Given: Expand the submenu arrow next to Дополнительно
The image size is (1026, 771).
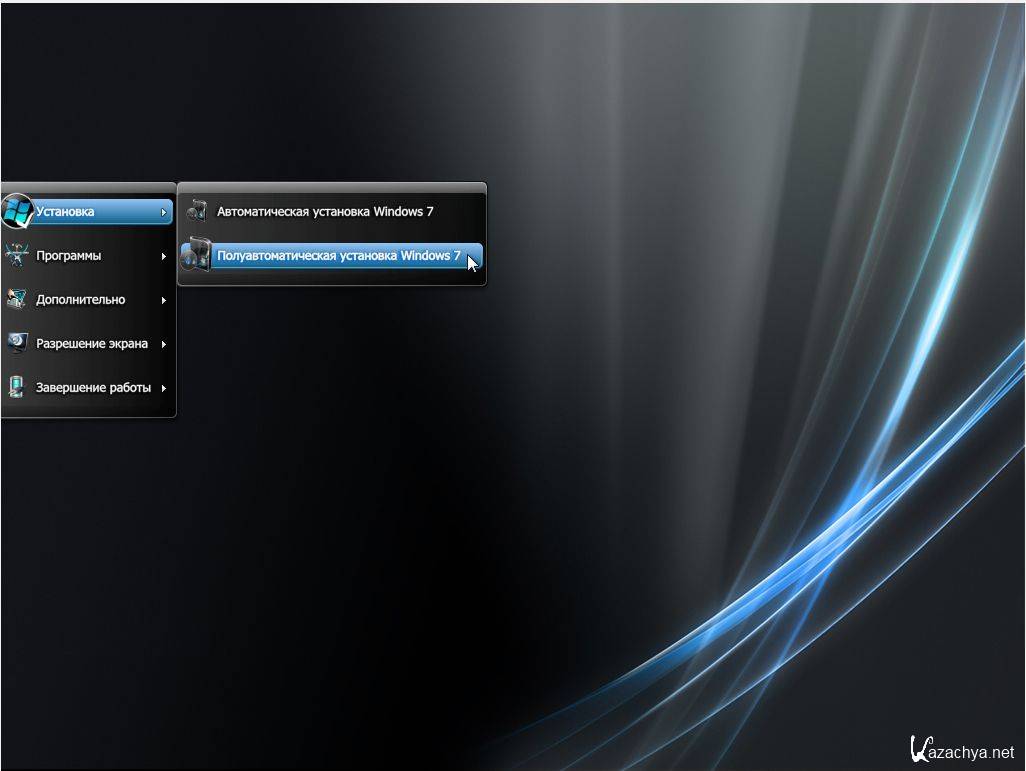Looking at the screenshot, I should click(164, 300).
